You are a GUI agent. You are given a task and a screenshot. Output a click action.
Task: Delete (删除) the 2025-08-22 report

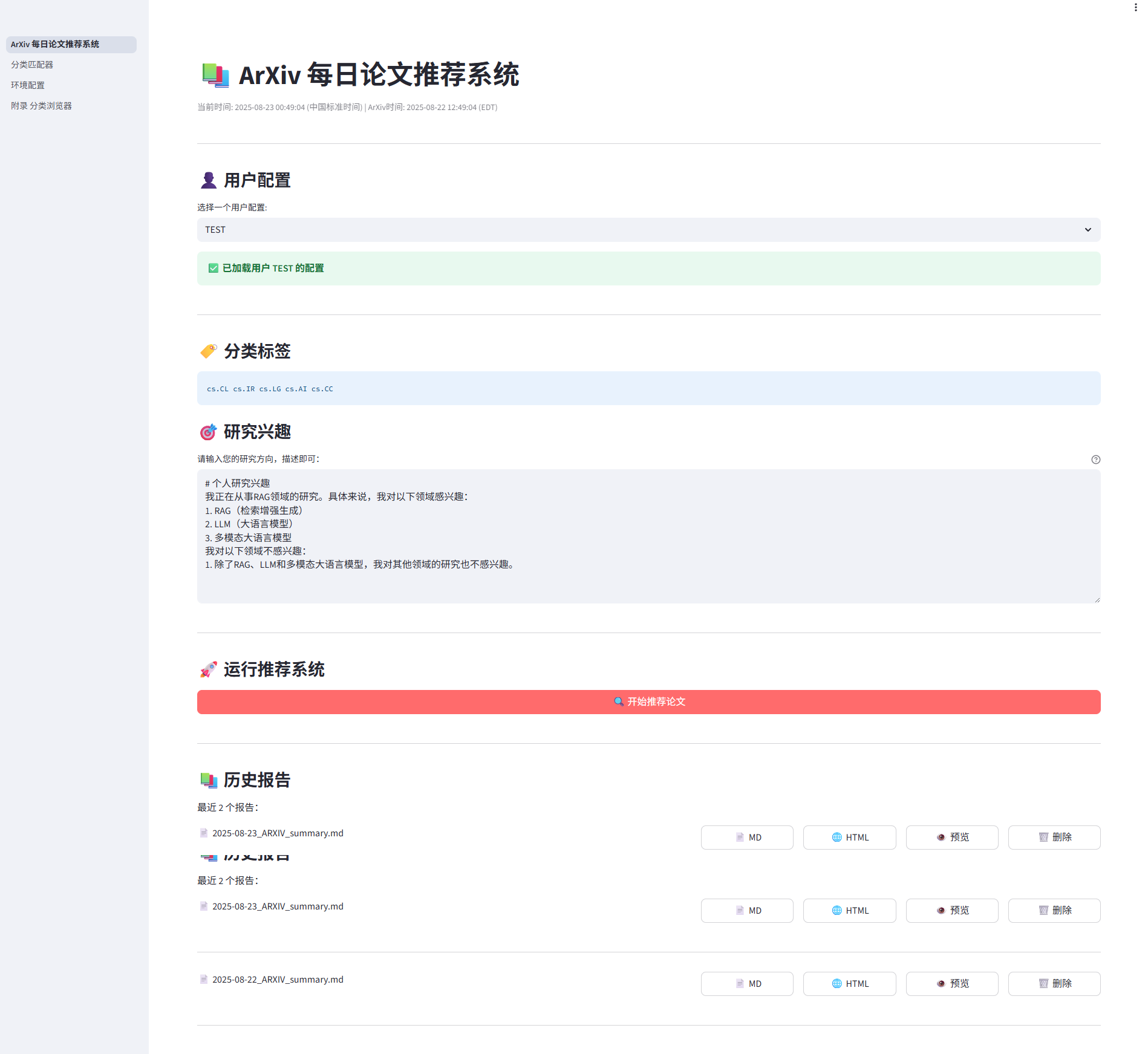click(1054, 984)
